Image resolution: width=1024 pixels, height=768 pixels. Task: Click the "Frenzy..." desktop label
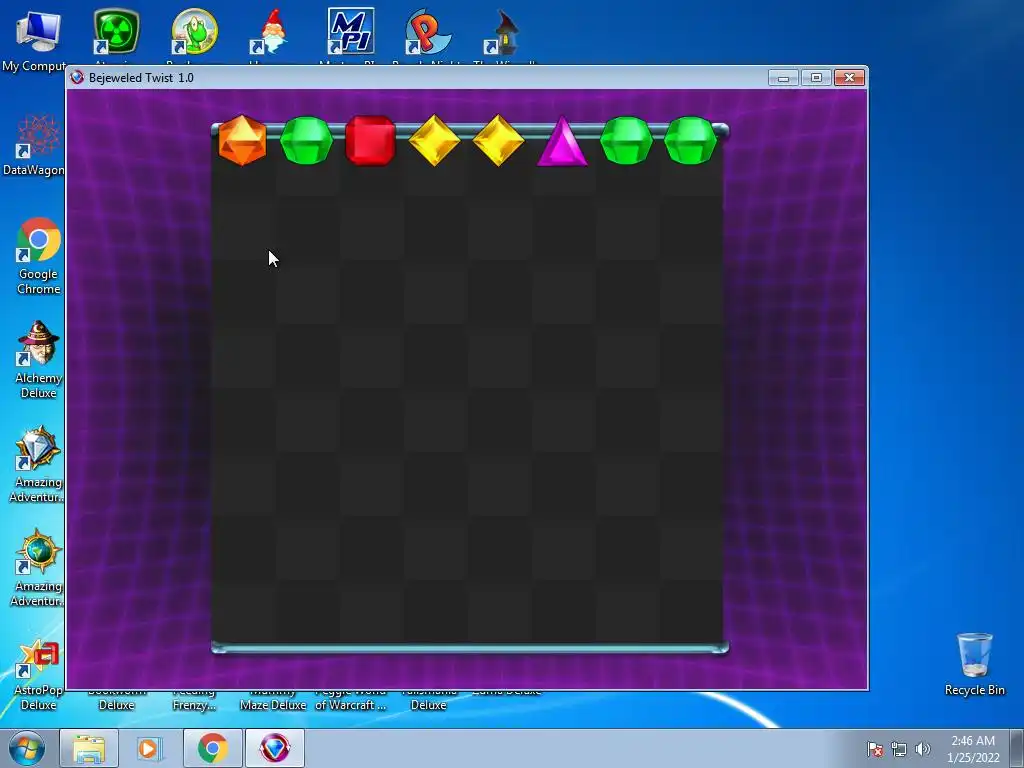pyautogui.click(x=194, y=705)
